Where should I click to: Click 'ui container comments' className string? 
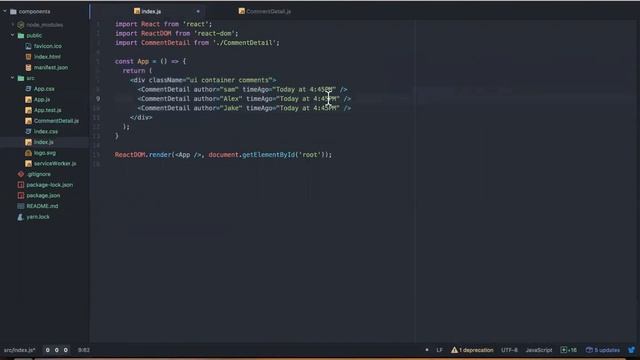[231, 80]
